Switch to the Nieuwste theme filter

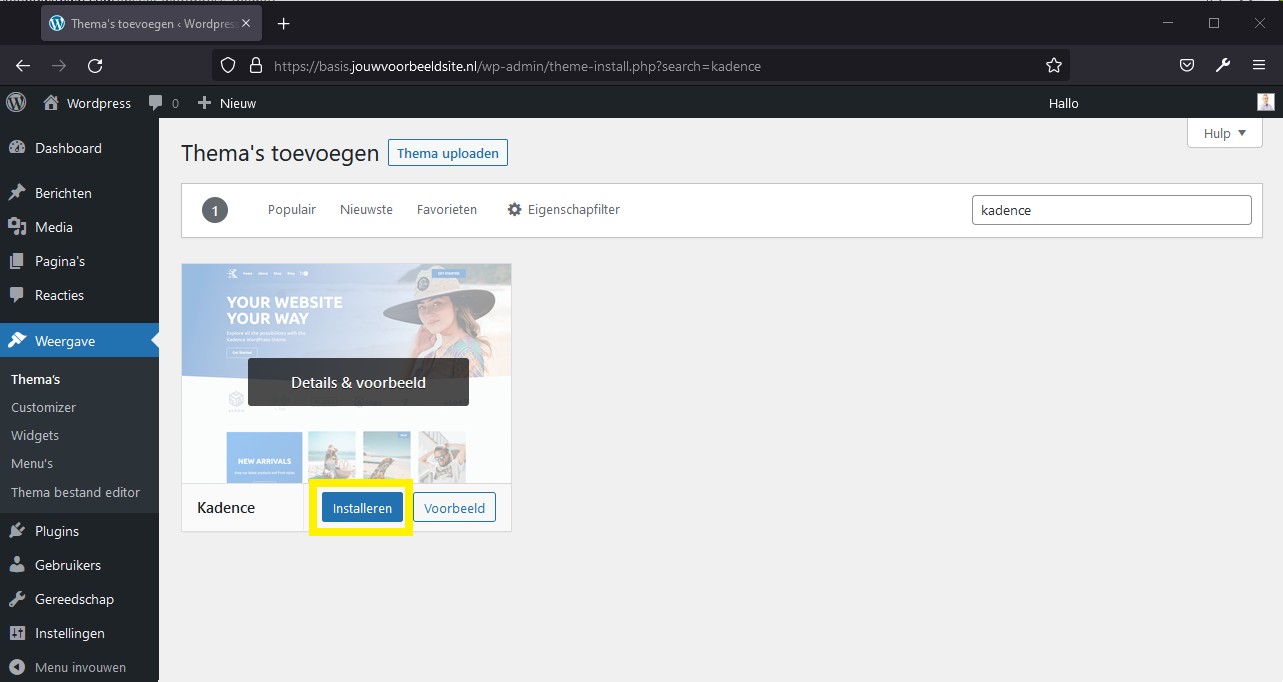[366, 209]
